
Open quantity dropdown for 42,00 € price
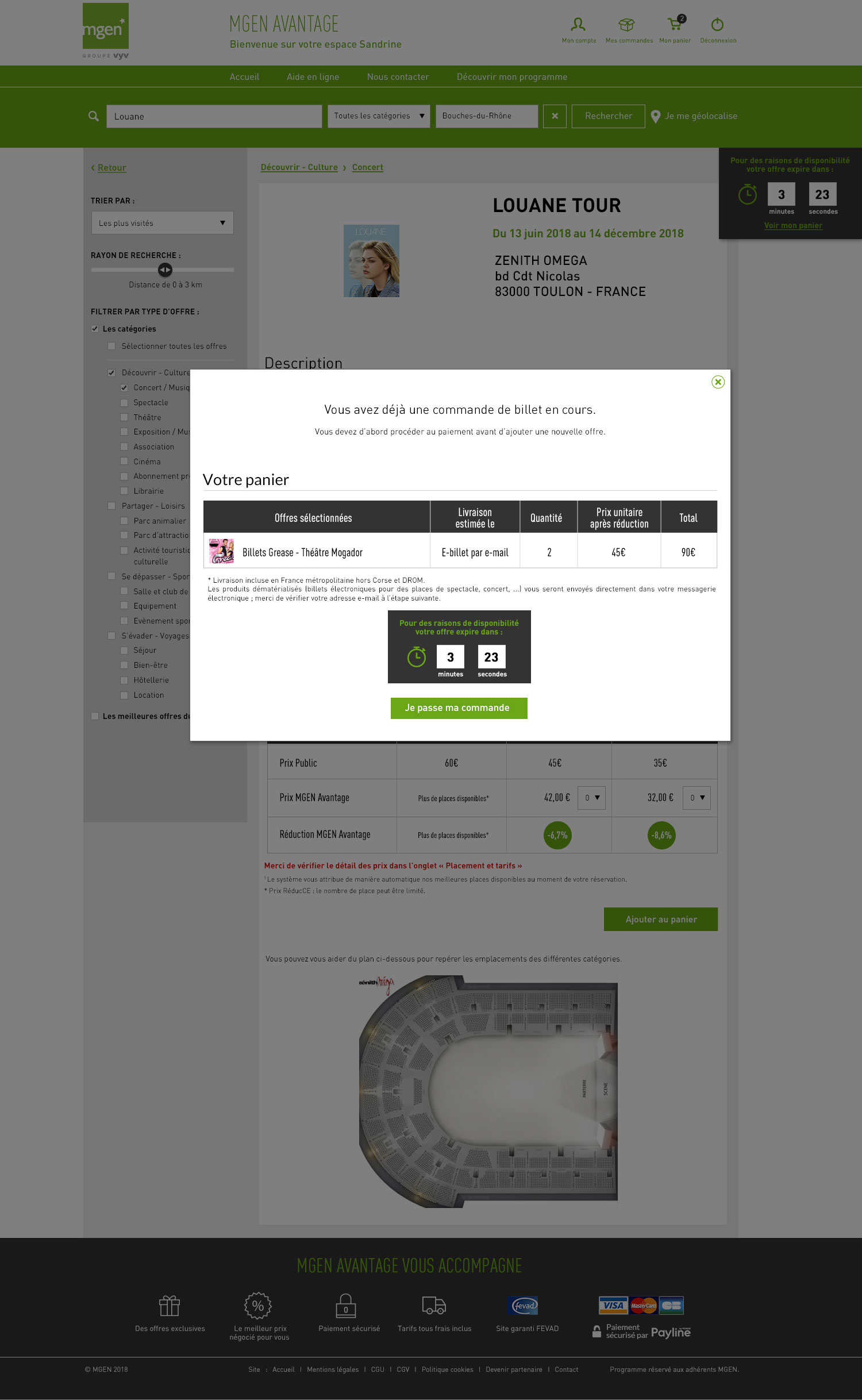[x=591, y=798]
